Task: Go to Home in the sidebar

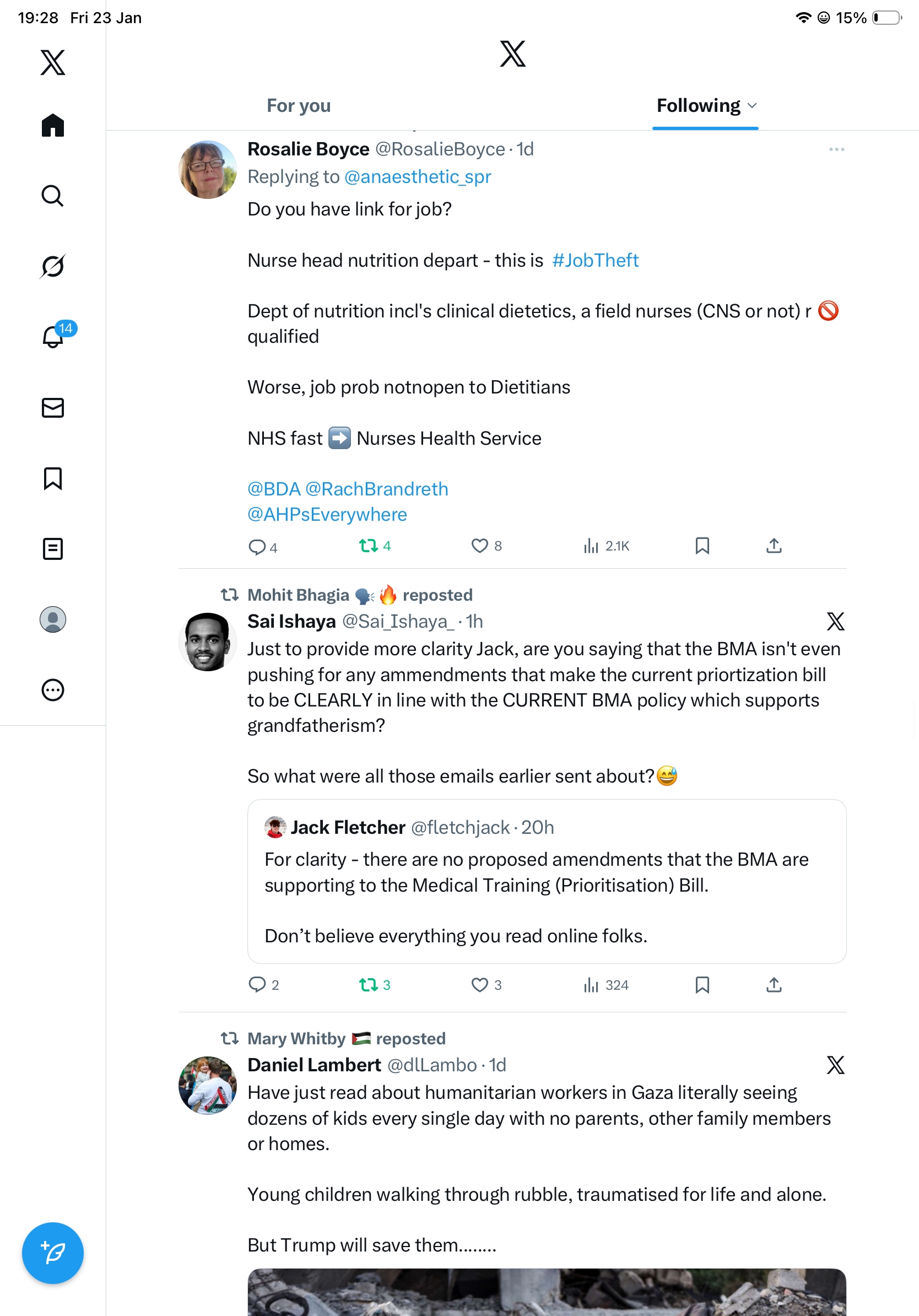Action: (x=53, y=125)
